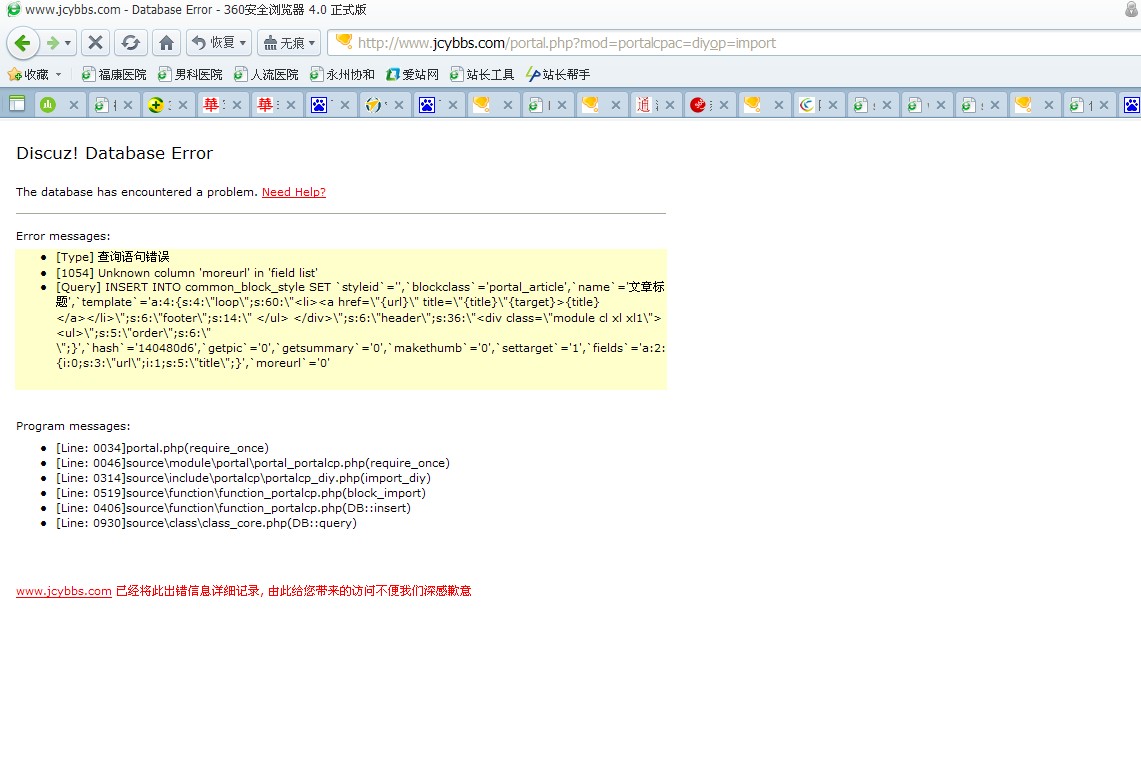Viewport: 1141px width, 758px height.
Task: Click the 360 browser logo in title bar
Action: (x=13, y=9)
